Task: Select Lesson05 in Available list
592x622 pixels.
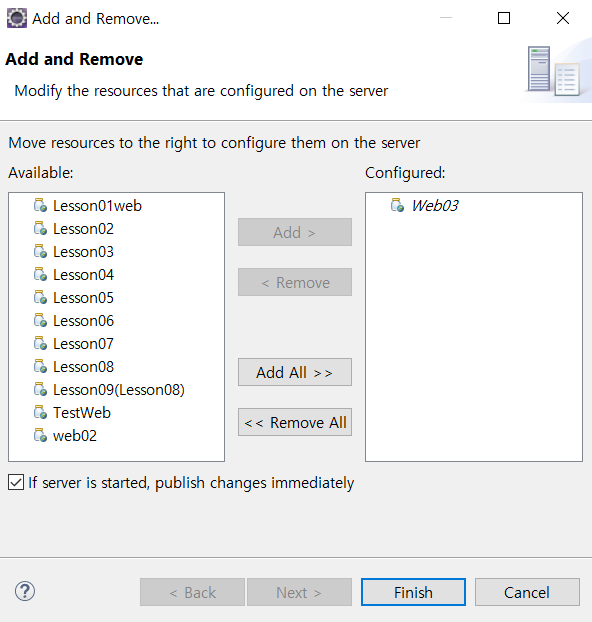Action: [83, 298]
